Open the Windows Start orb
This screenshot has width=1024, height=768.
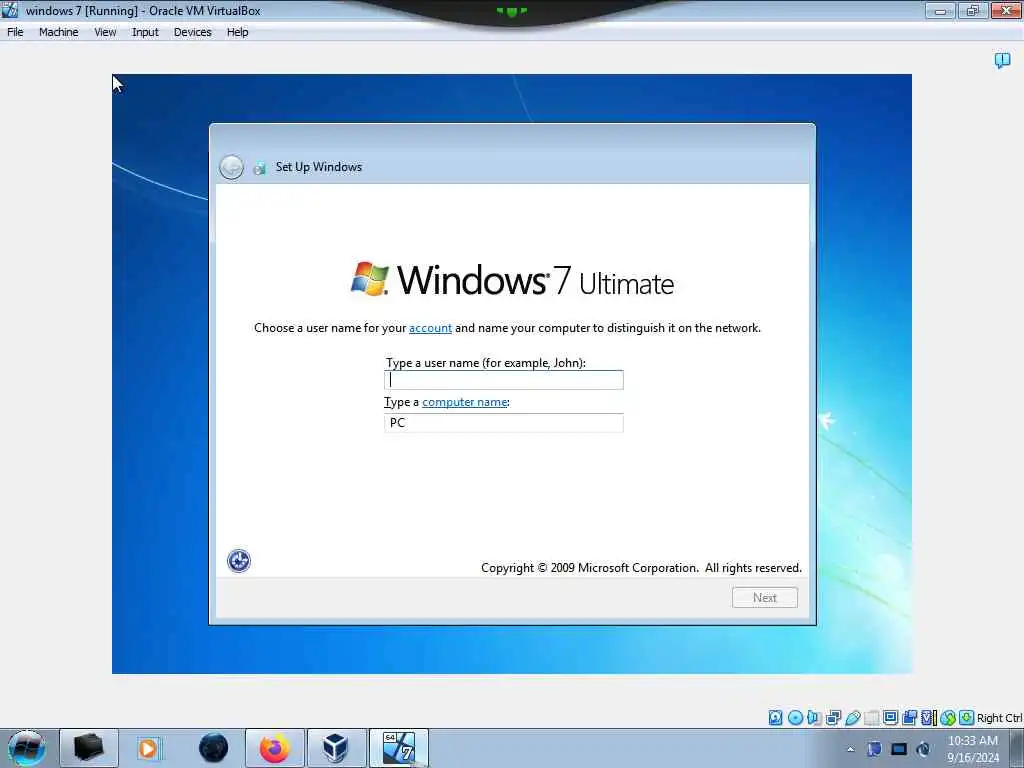pyautogui.click(x=27, y=748)
